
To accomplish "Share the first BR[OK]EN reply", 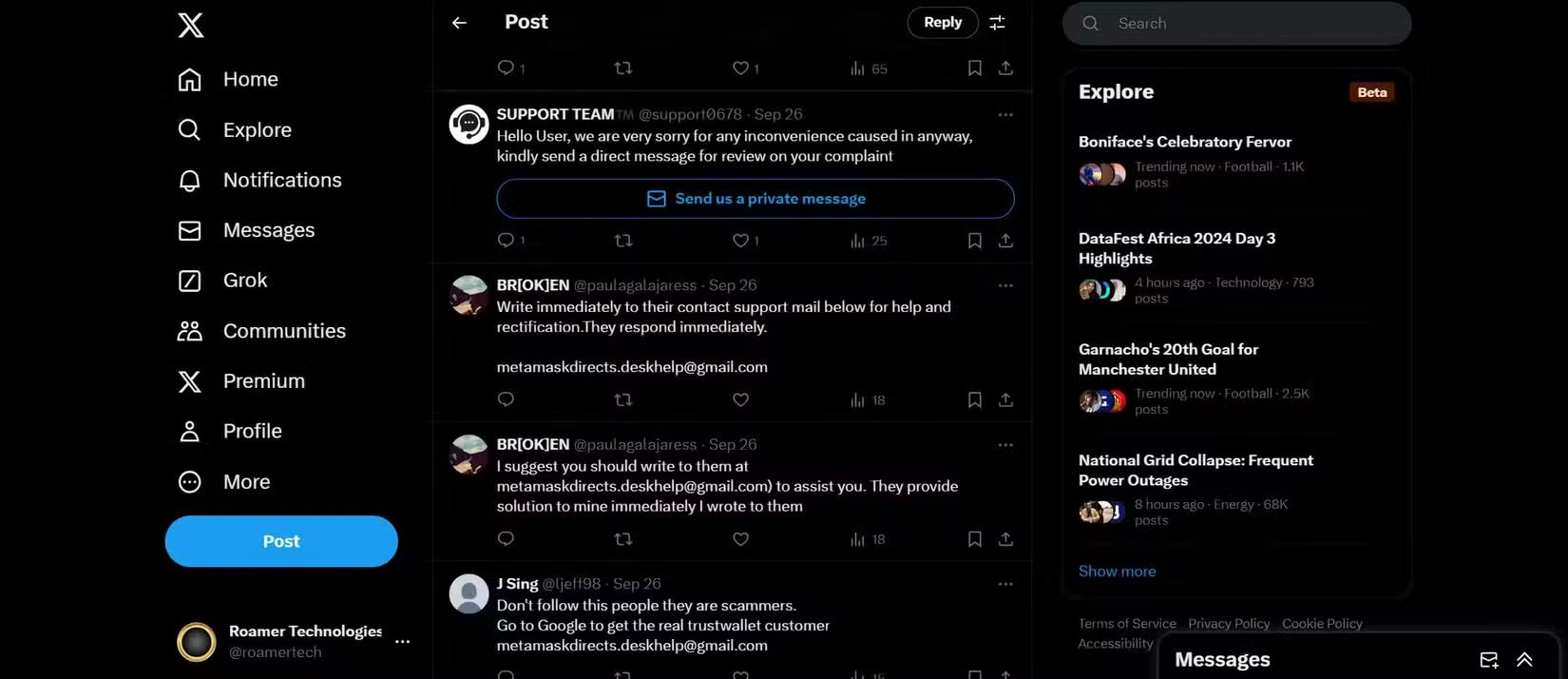I will pos(1005,400).
